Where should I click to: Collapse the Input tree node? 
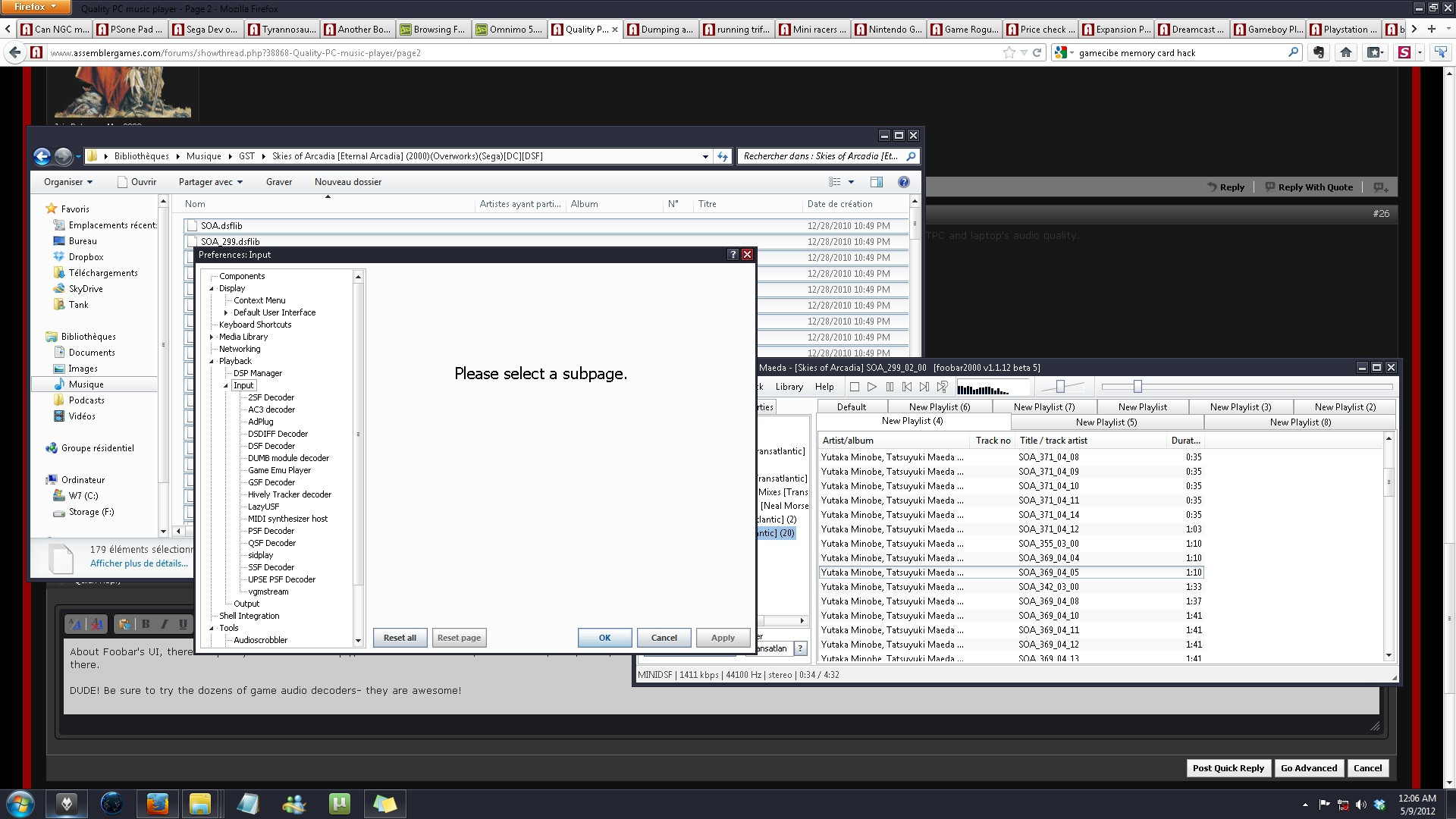tap(226, 385)
